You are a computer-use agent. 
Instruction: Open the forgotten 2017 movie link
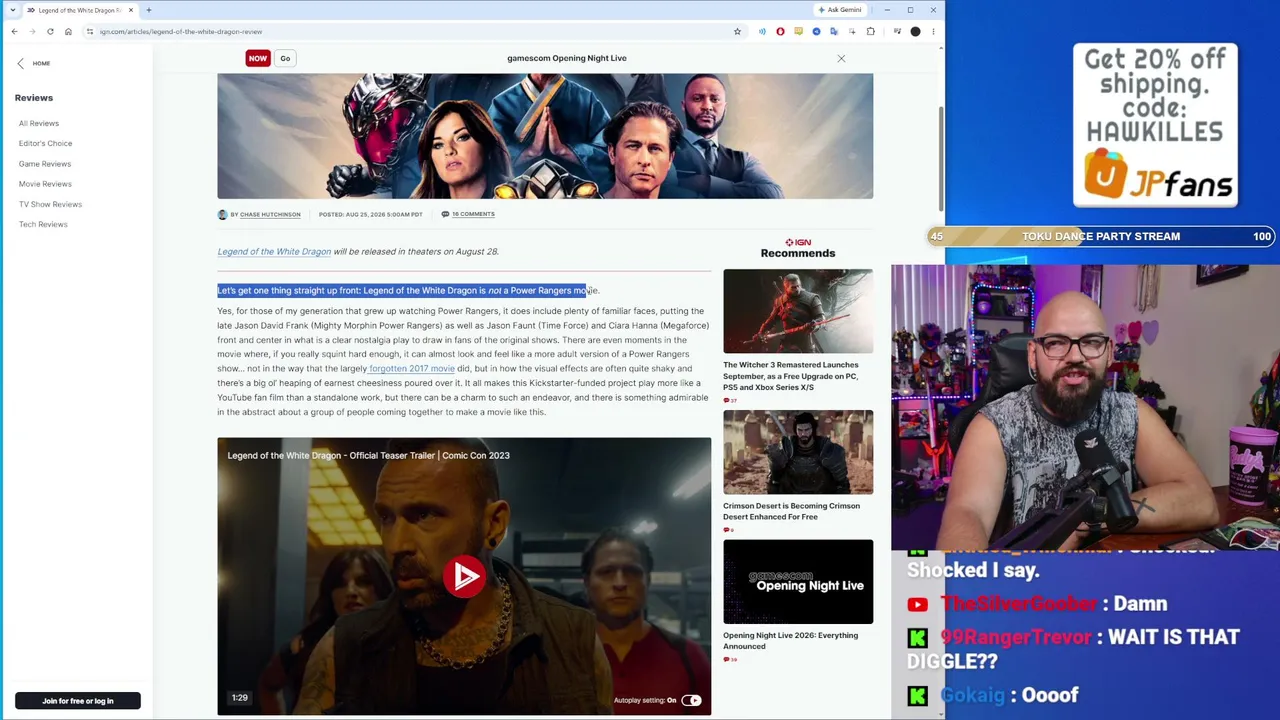412,369
